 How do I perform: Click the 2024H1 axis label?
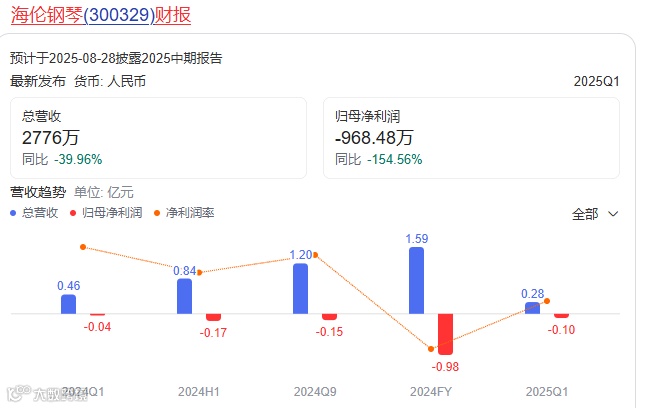199,391
